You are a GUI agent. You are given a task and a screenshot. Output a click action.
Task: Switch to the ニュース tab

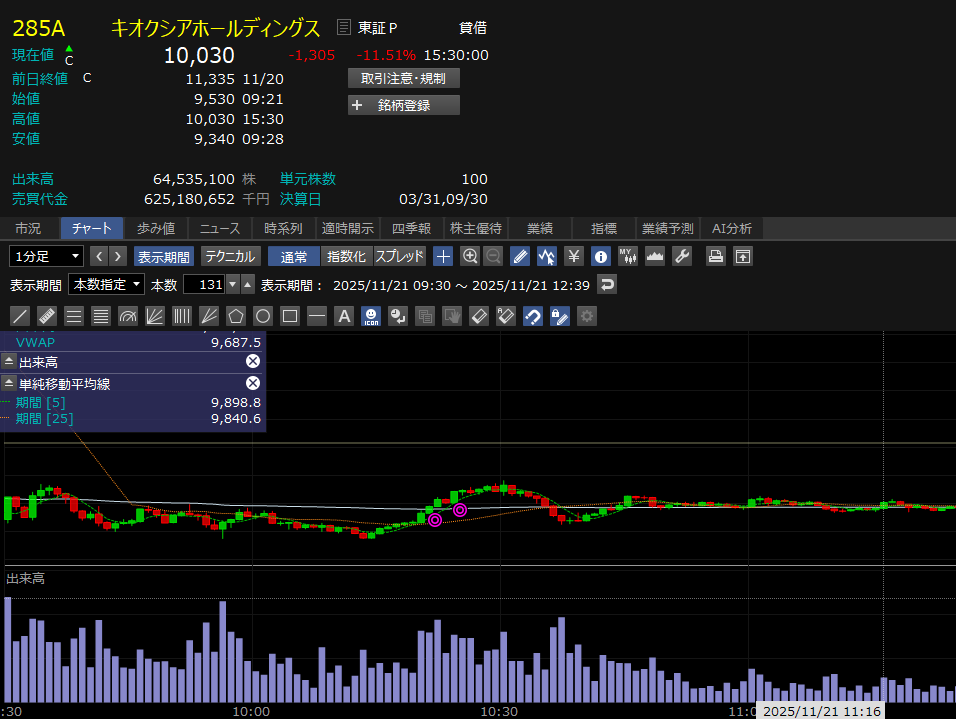tap(219, 228)
